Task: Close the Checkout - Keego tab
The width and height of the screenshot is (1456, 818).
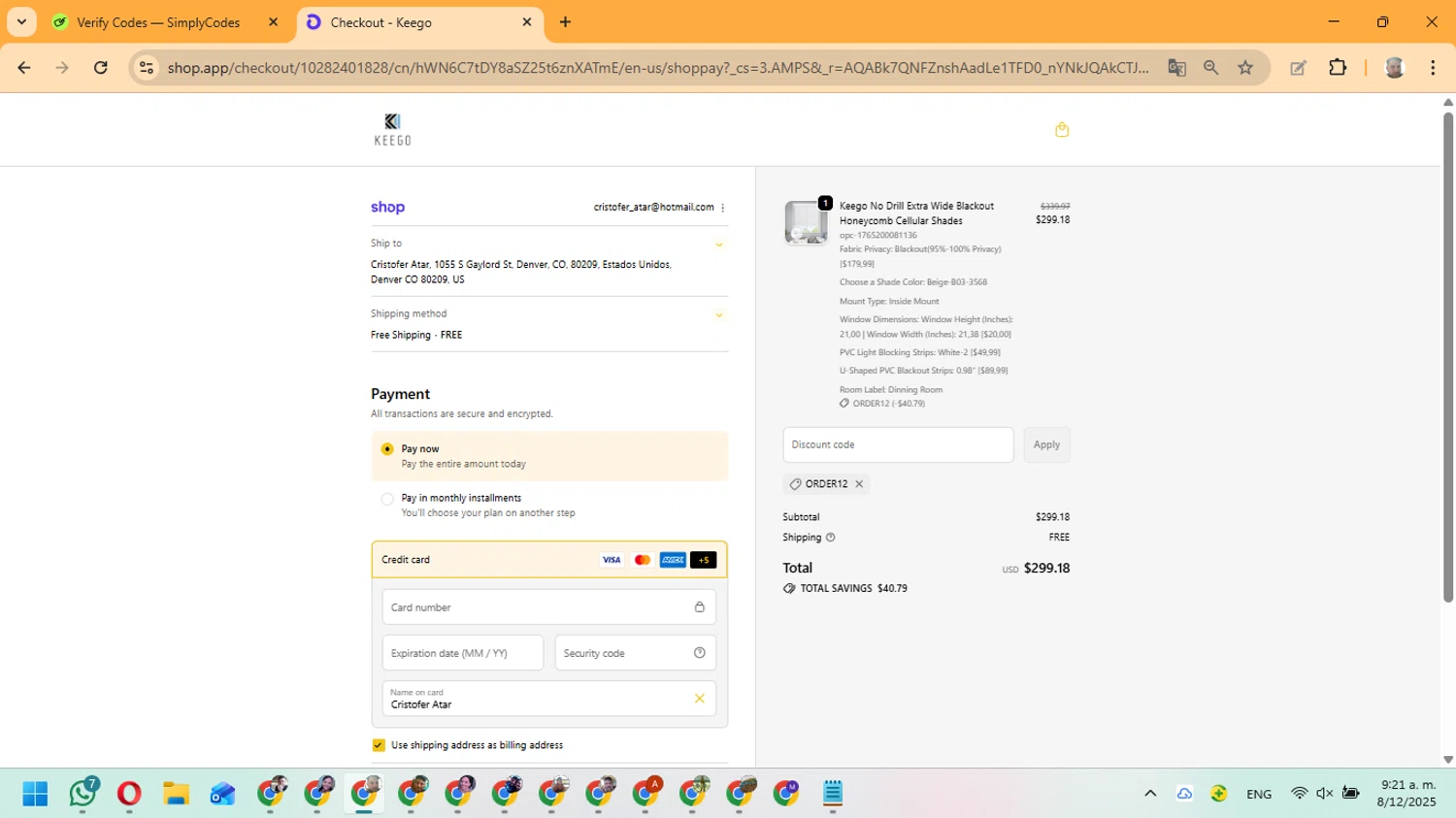Action: click(527, 22)
